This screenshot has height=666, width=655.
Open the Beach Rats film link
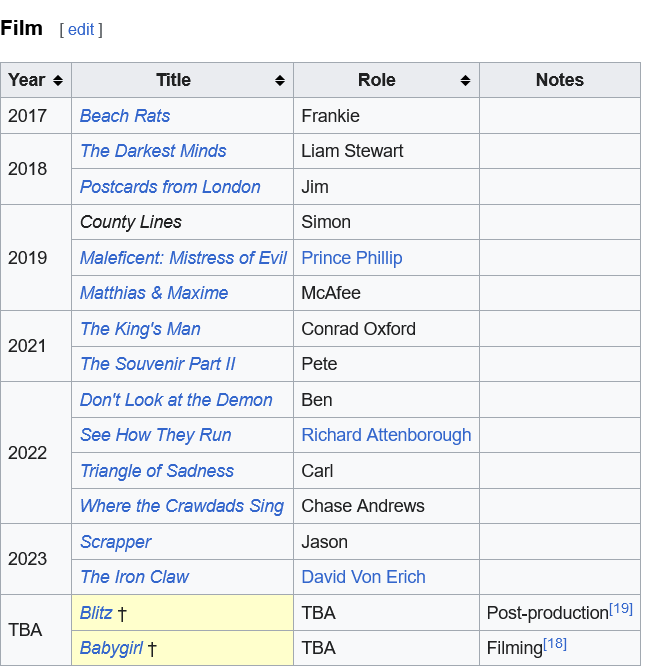click(x=125, y=116)
